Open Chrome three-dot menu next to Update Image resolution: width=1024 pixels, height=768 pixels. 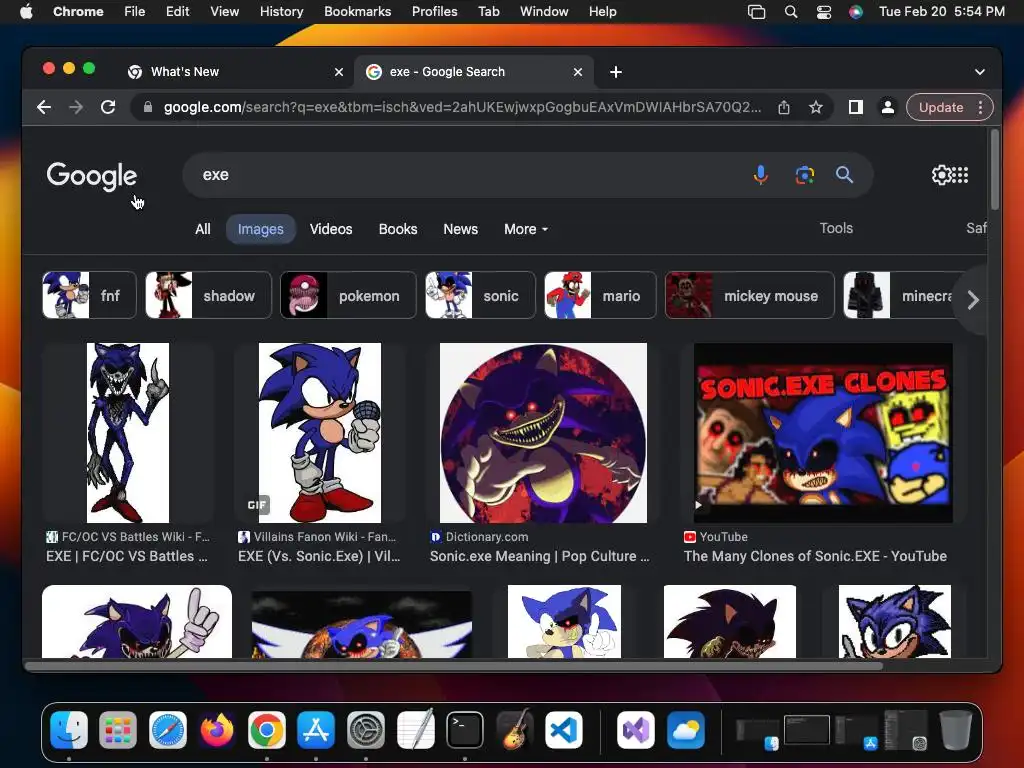click(x=981, y=107)
